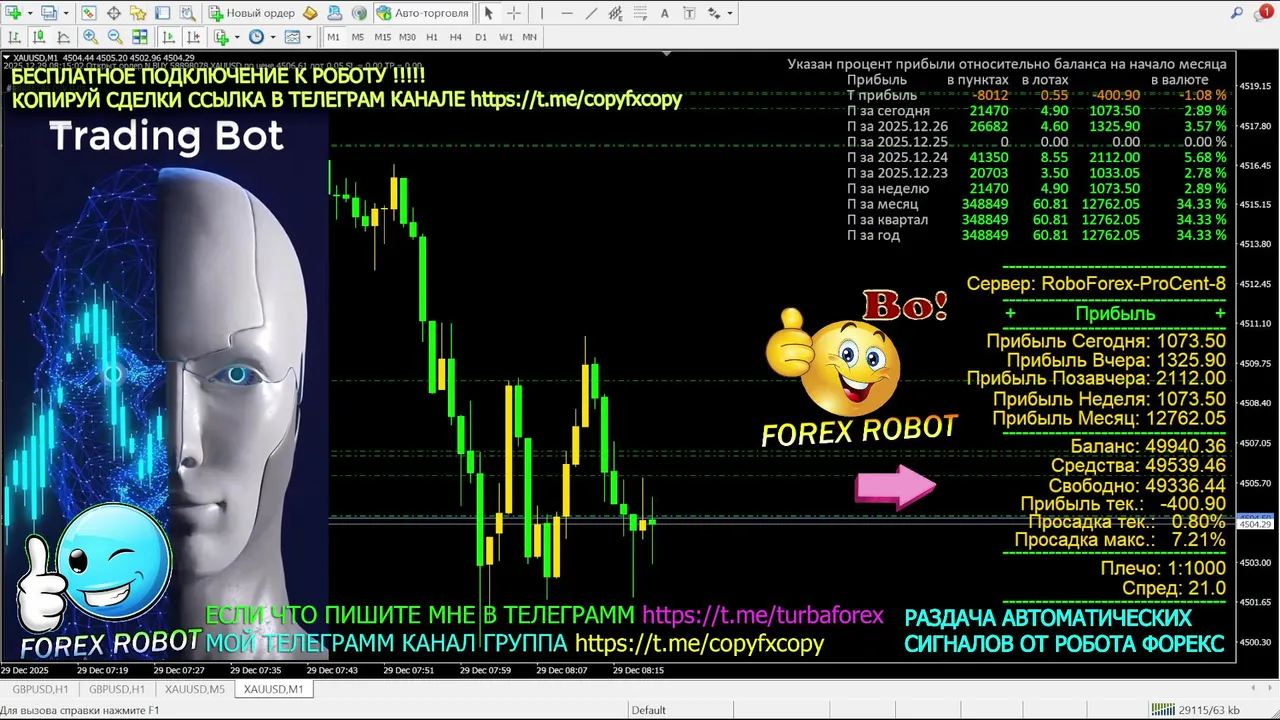Switch chart to candlesticks type

coord(39,37)
